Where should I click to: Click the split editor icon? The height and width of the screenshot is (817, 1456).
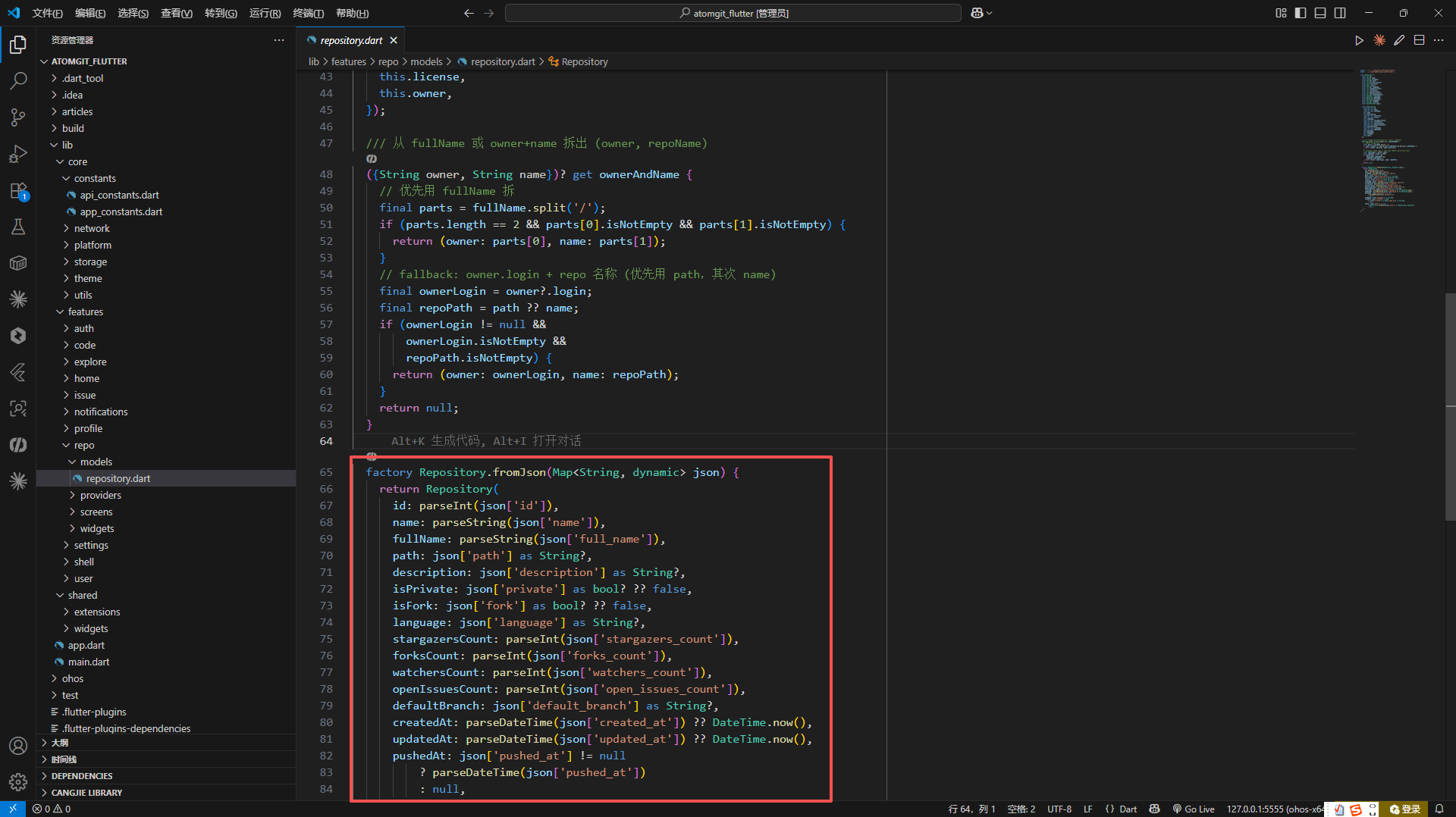coord(1419,40)
